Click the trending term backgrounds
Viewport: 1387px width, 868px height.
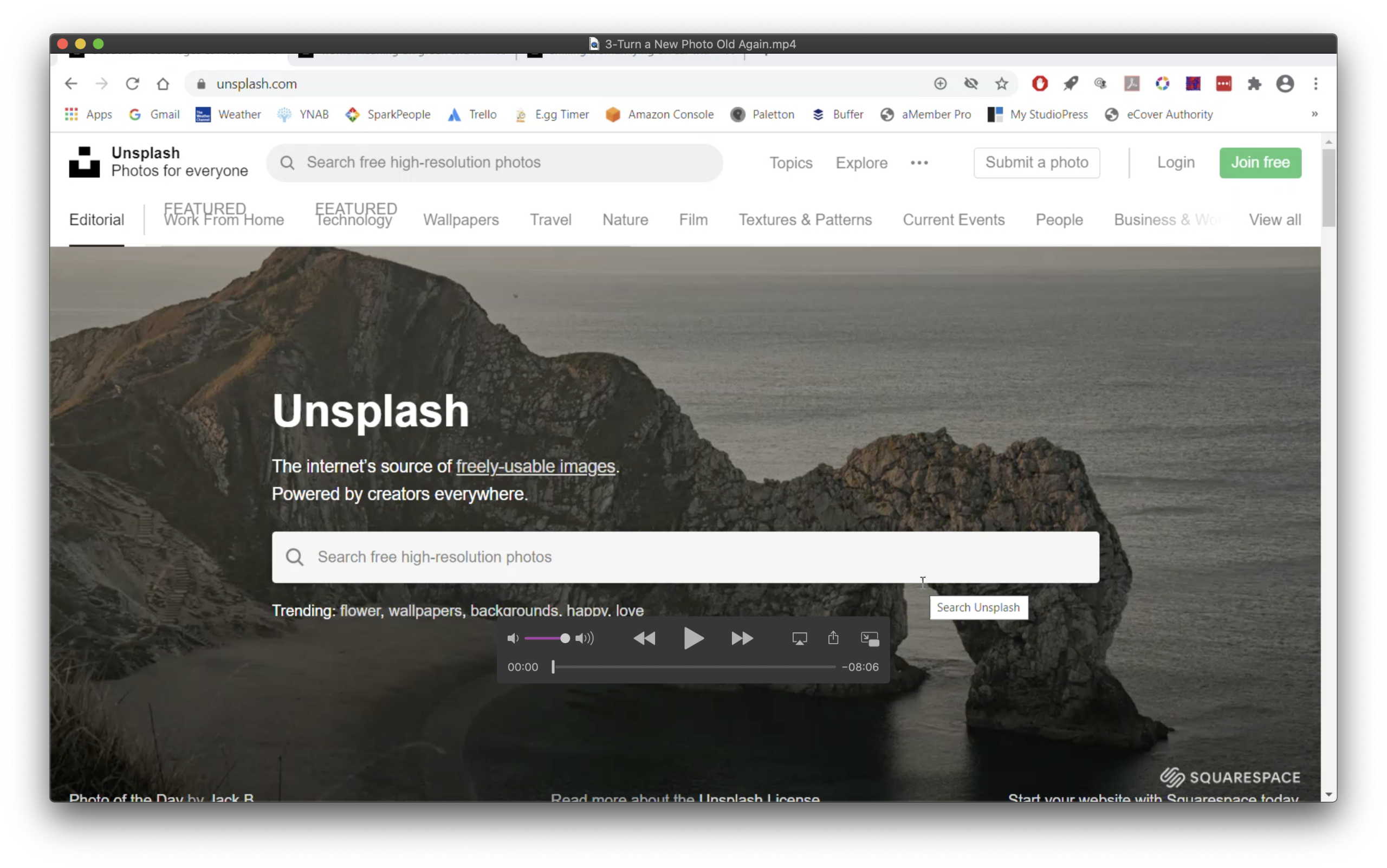(x=514, y=610)
